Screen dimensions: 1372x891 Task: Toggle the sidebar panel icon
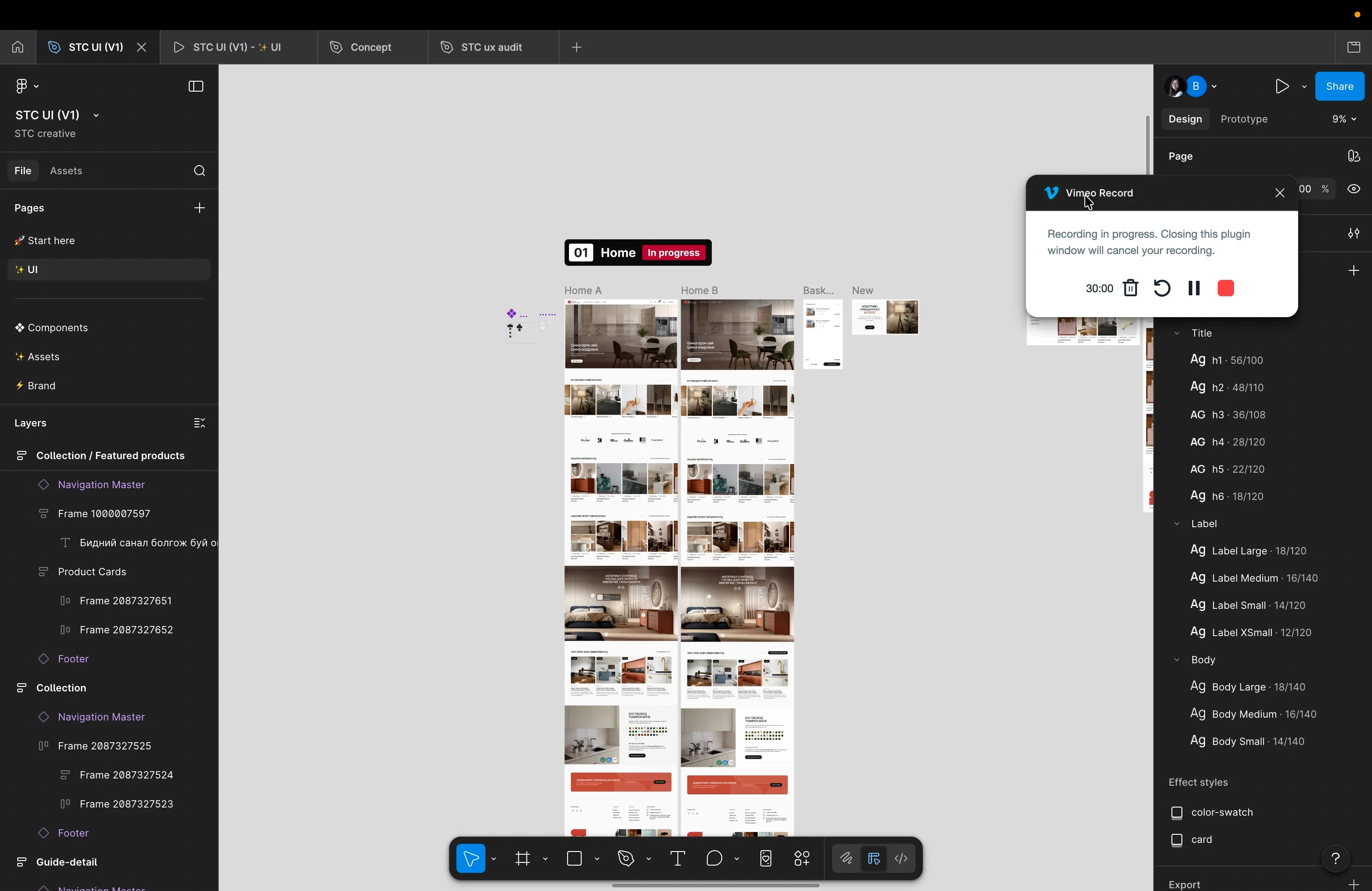tap(196, 87)
